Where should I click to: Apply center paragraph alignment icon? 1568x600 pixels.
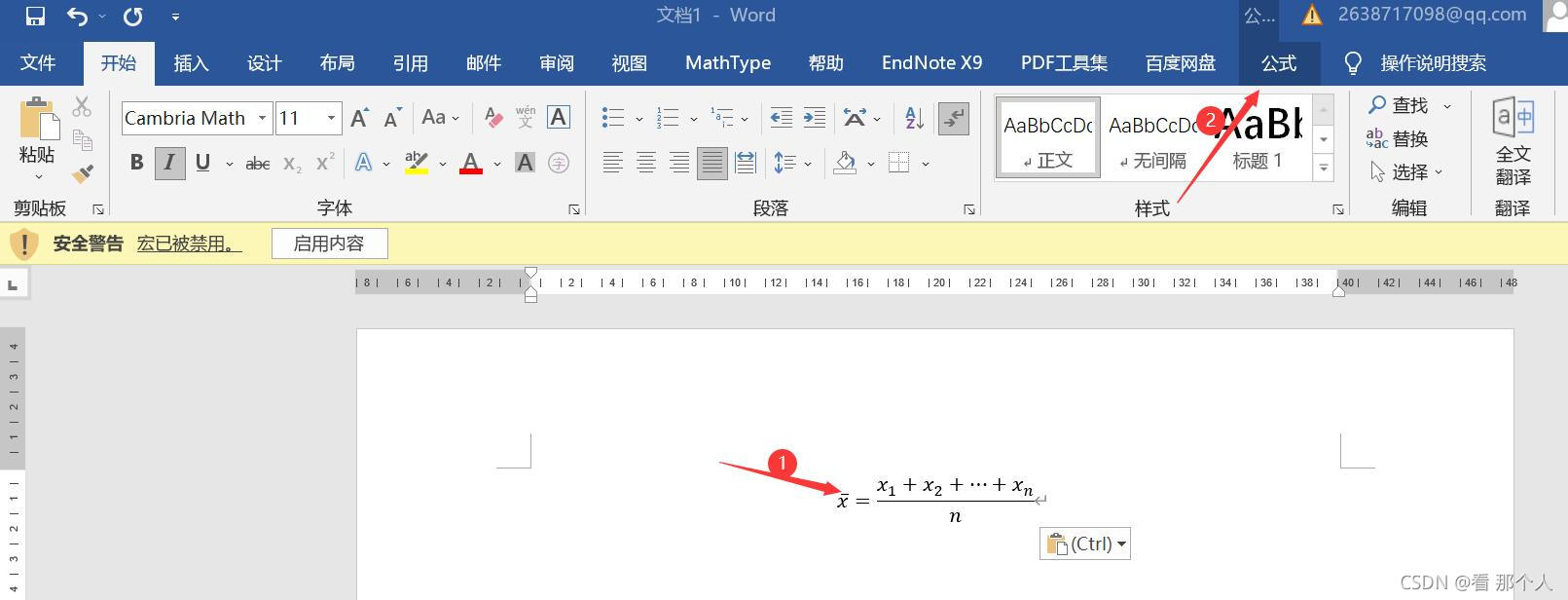coord(645,163)
